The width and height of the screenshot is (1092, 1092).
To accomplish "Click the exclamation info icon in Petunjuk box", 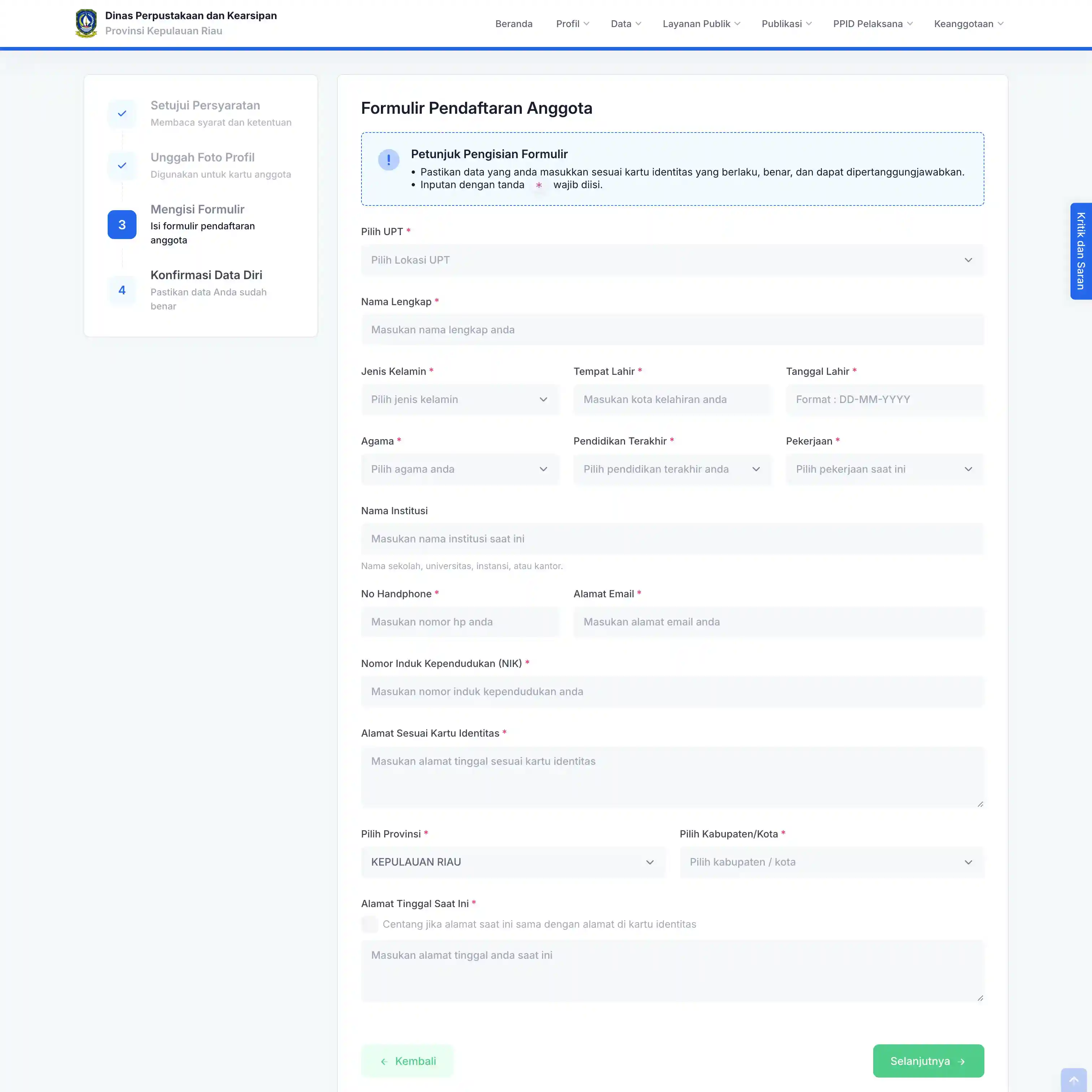I will 388,160.
